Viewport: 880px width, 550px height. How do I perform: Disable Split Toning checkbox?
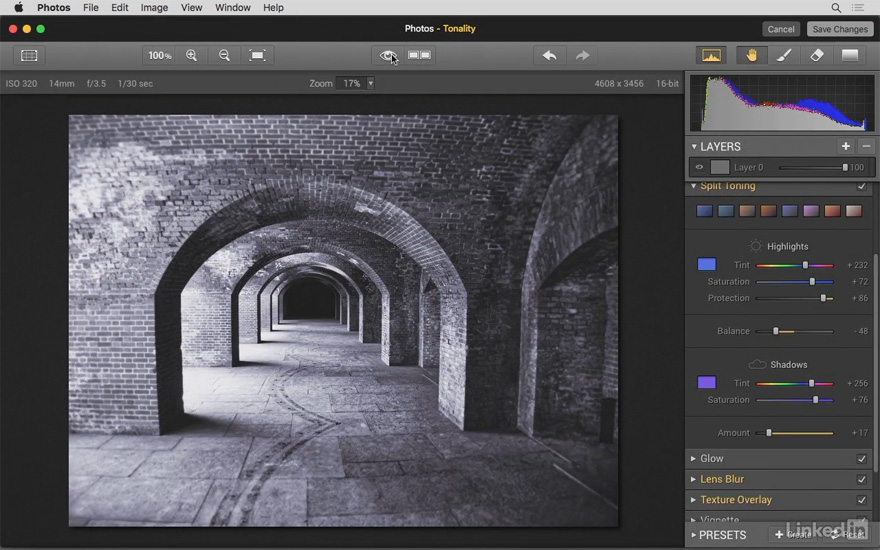861,186
